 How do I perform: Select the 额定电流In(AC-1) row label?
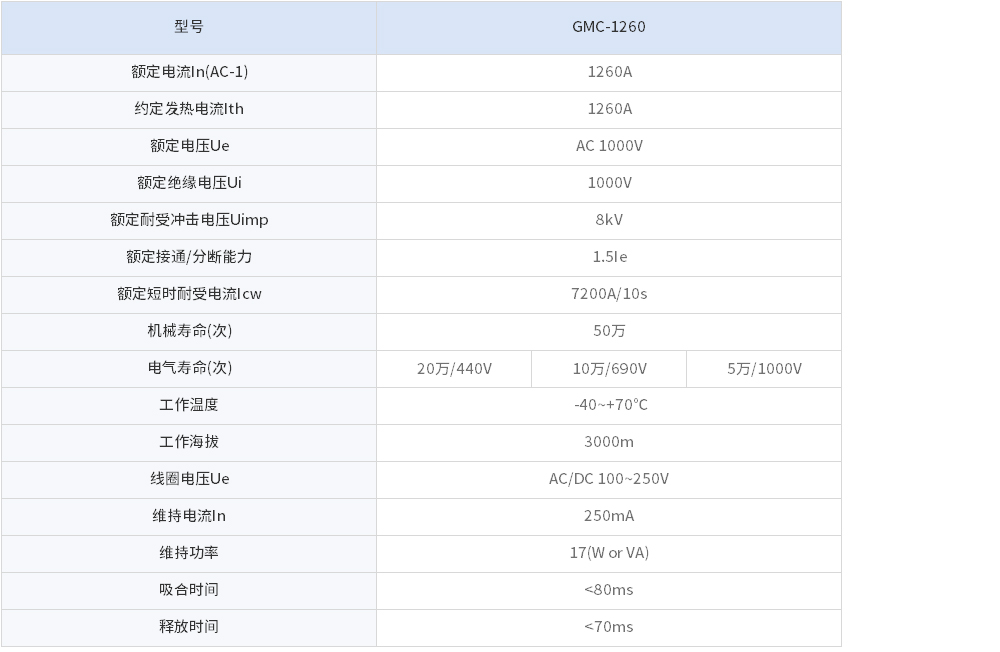pyautogui.click(x=189, y=72)
